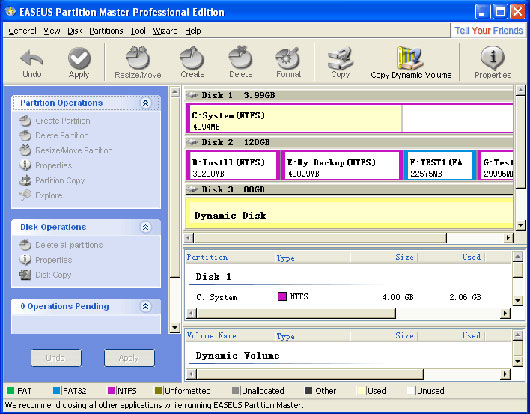The image size is (530, 414).
Task: Click the left sidebar scroll down arrow
Action: [x=175, y=327]
